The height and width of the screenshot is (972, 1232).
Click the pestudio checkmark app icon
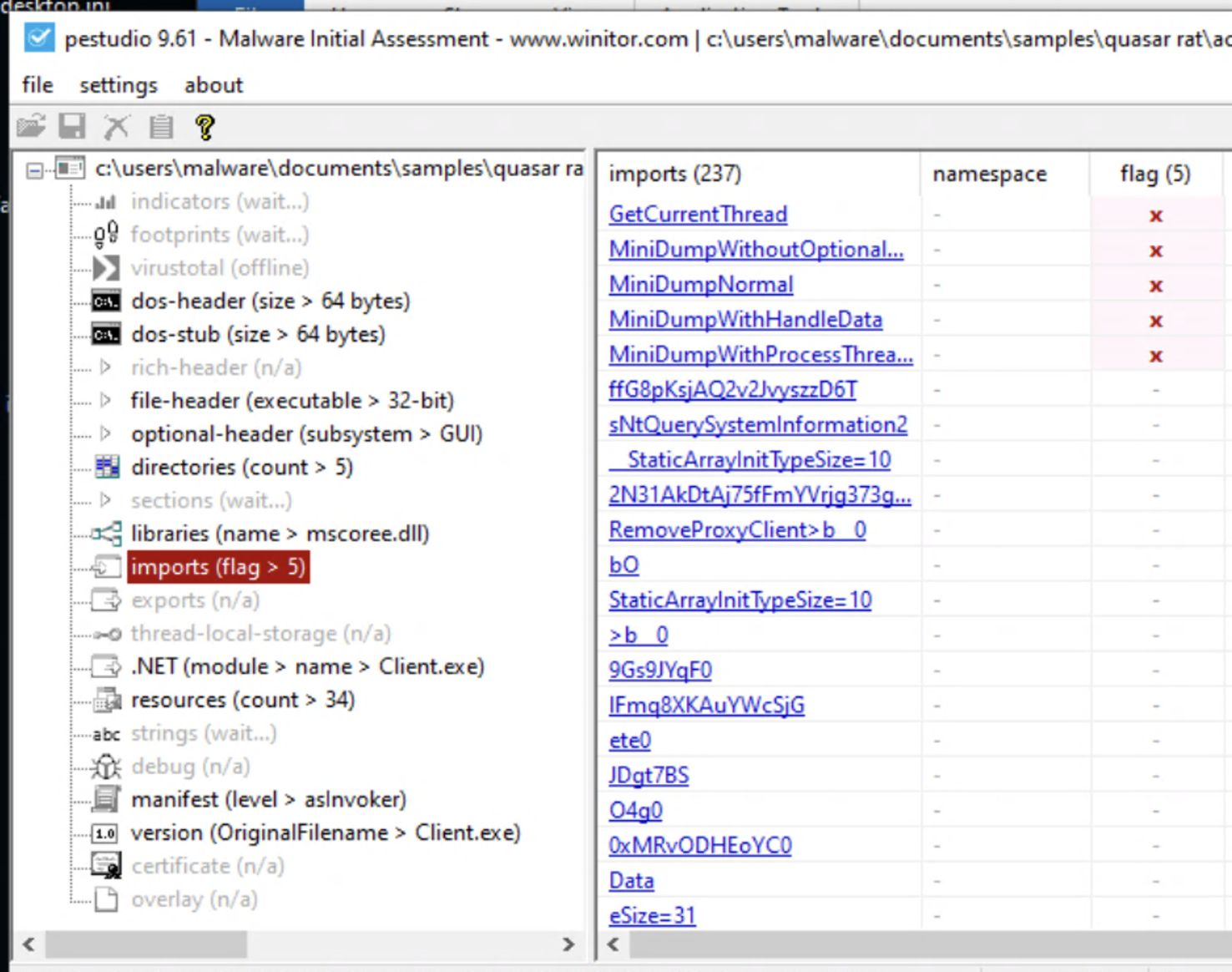point(38,38)
